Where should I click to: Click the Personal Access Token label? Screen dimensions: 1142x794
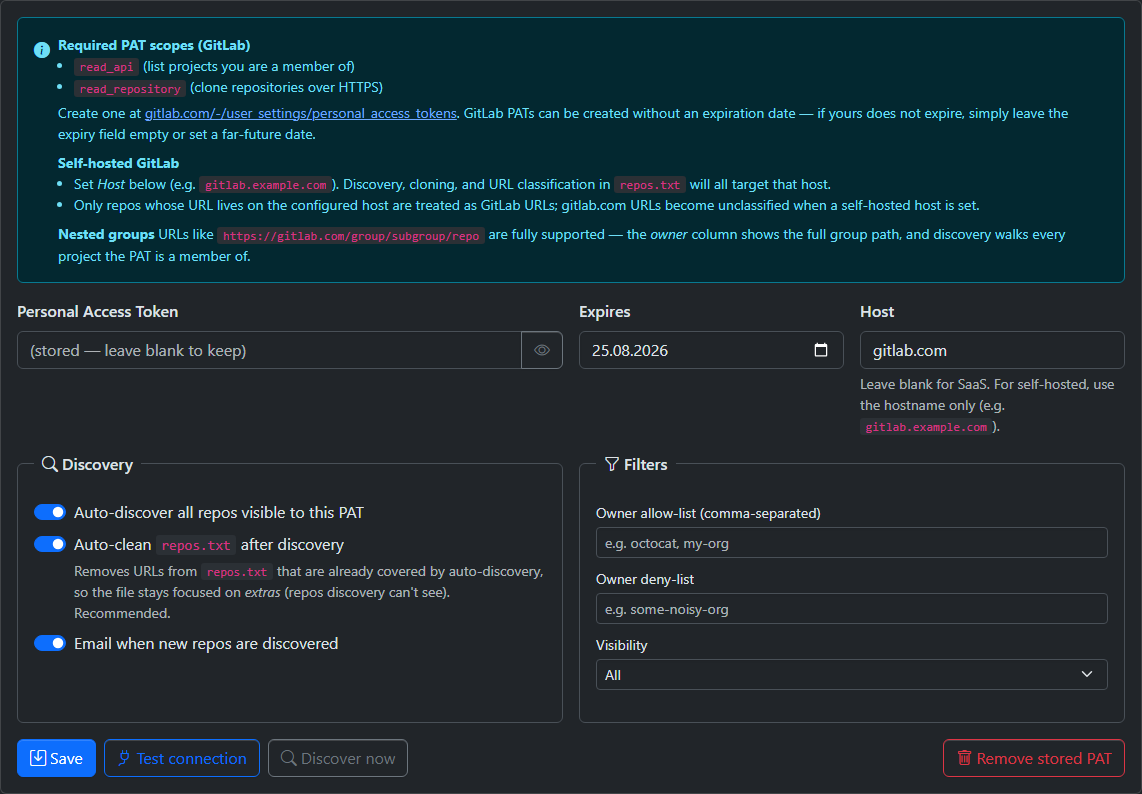point(98,312)
